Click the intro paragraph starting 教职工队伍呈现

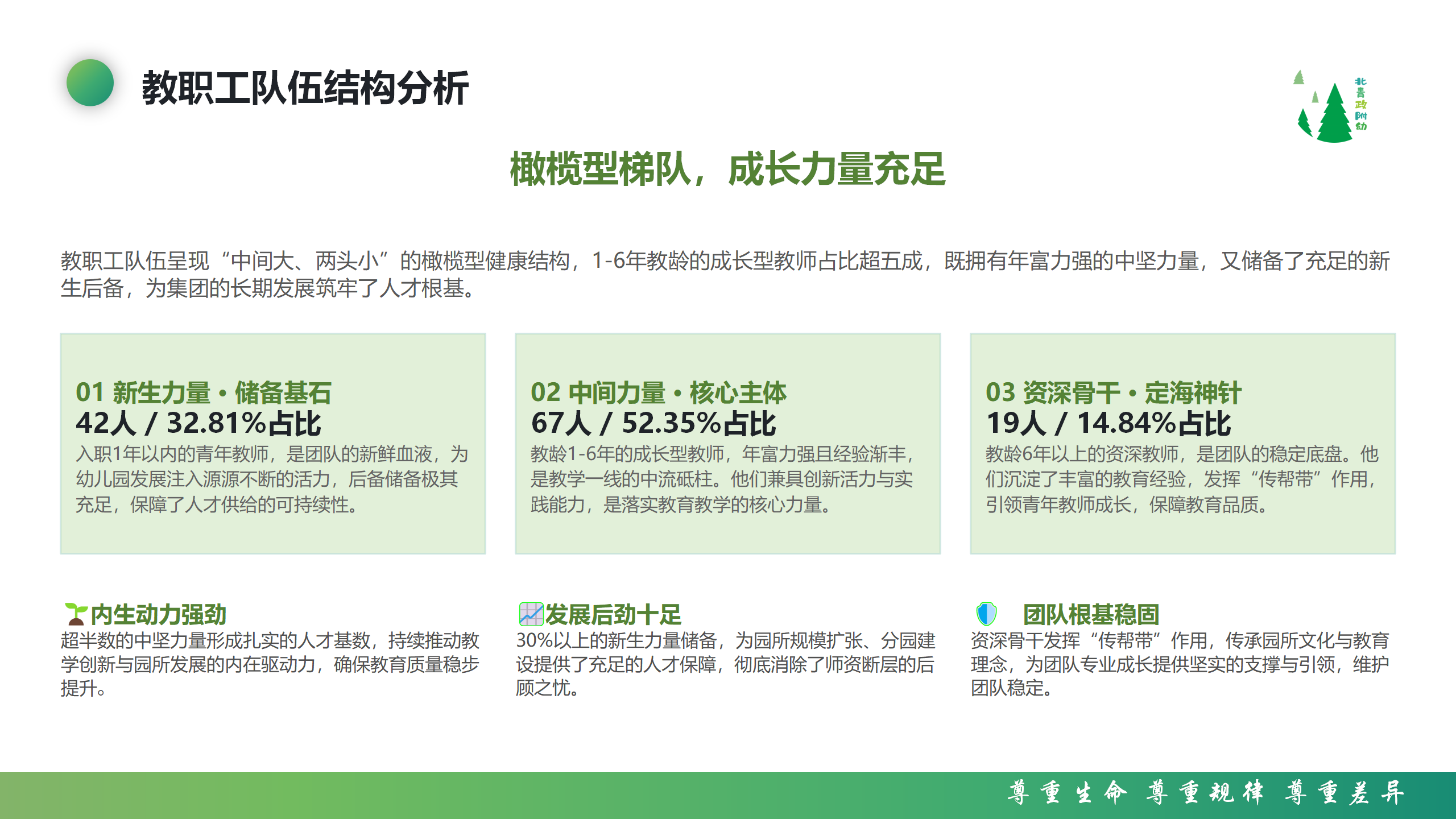[726, 275]
